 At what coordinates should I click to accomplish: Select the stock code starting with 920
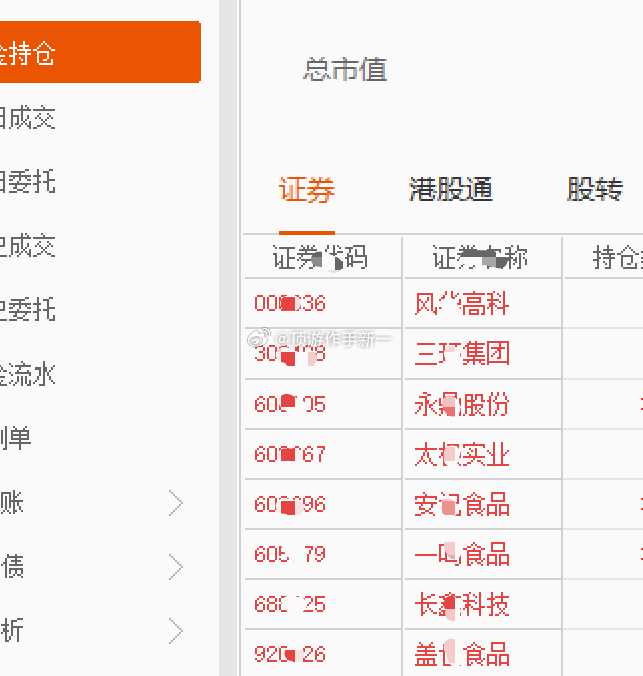click(x=290, y=654)
